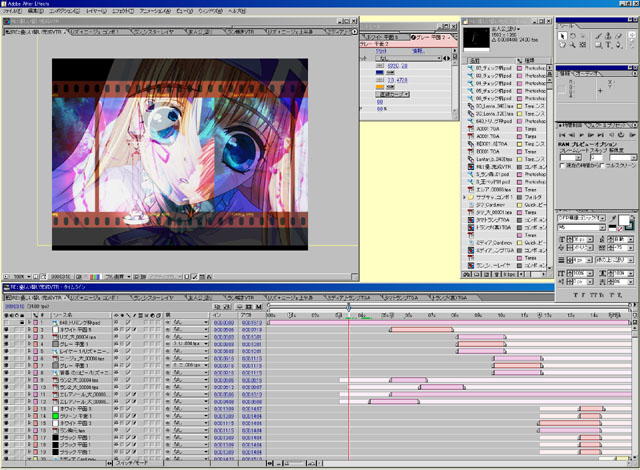
Task: Select the Pan Behind tool
Action: click(x=583, y=45)
